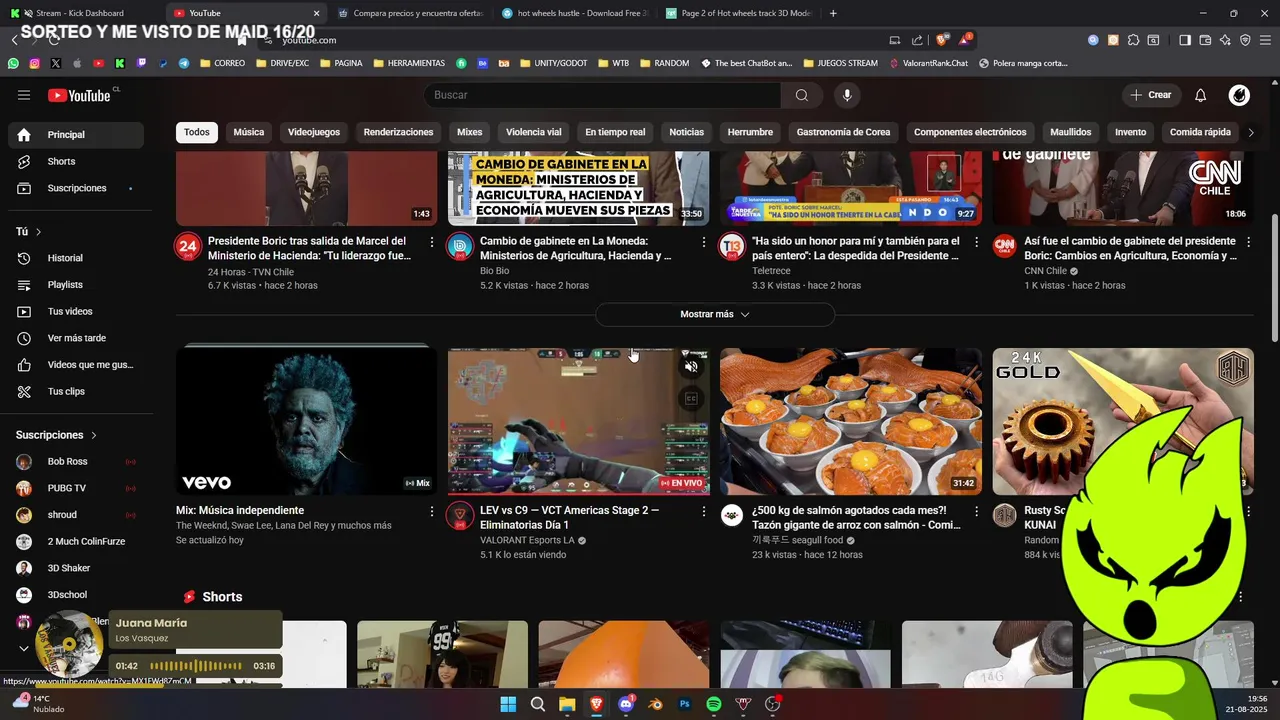Viewport: 1280px width, 720px height.
Task: Open the VALORANT Esports LA channel link
Action: (527, 540)
